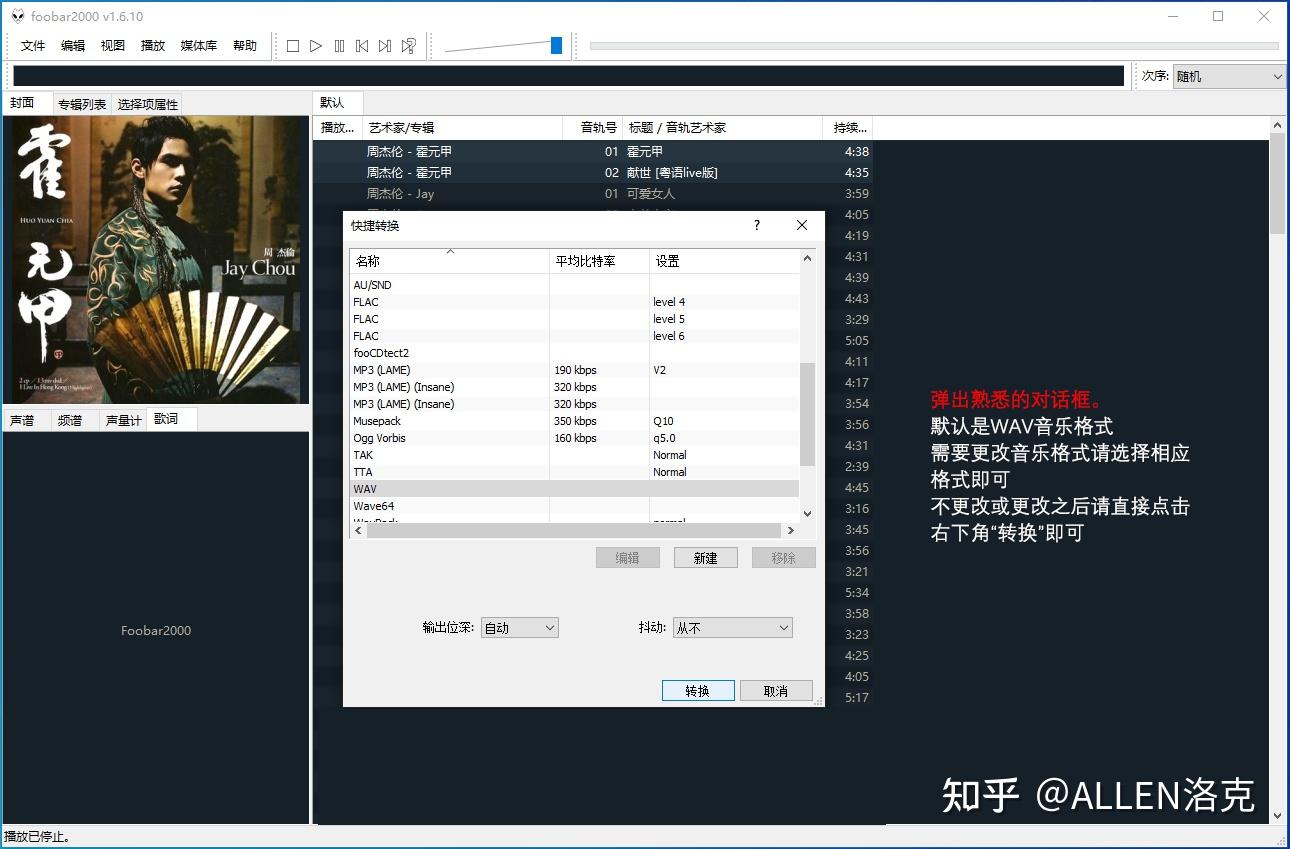Click the 编辑 button in dialog
The height and width of the screenshot is (849, 1290).
coord(627,558)
